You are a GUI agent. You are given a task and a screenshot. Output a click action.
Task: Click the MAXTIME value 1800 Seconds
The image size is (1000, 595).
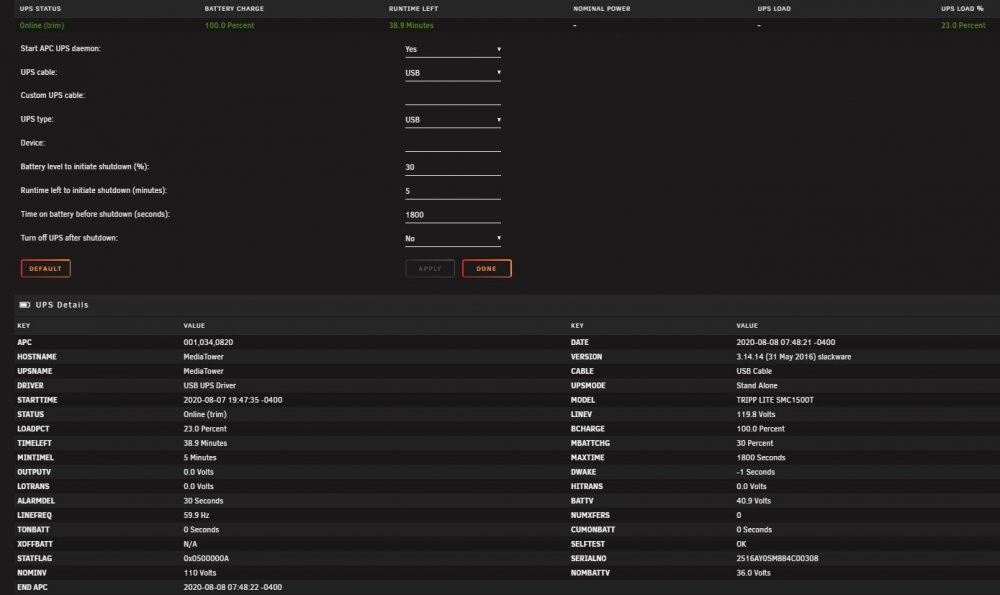click(x=761, y=458)
